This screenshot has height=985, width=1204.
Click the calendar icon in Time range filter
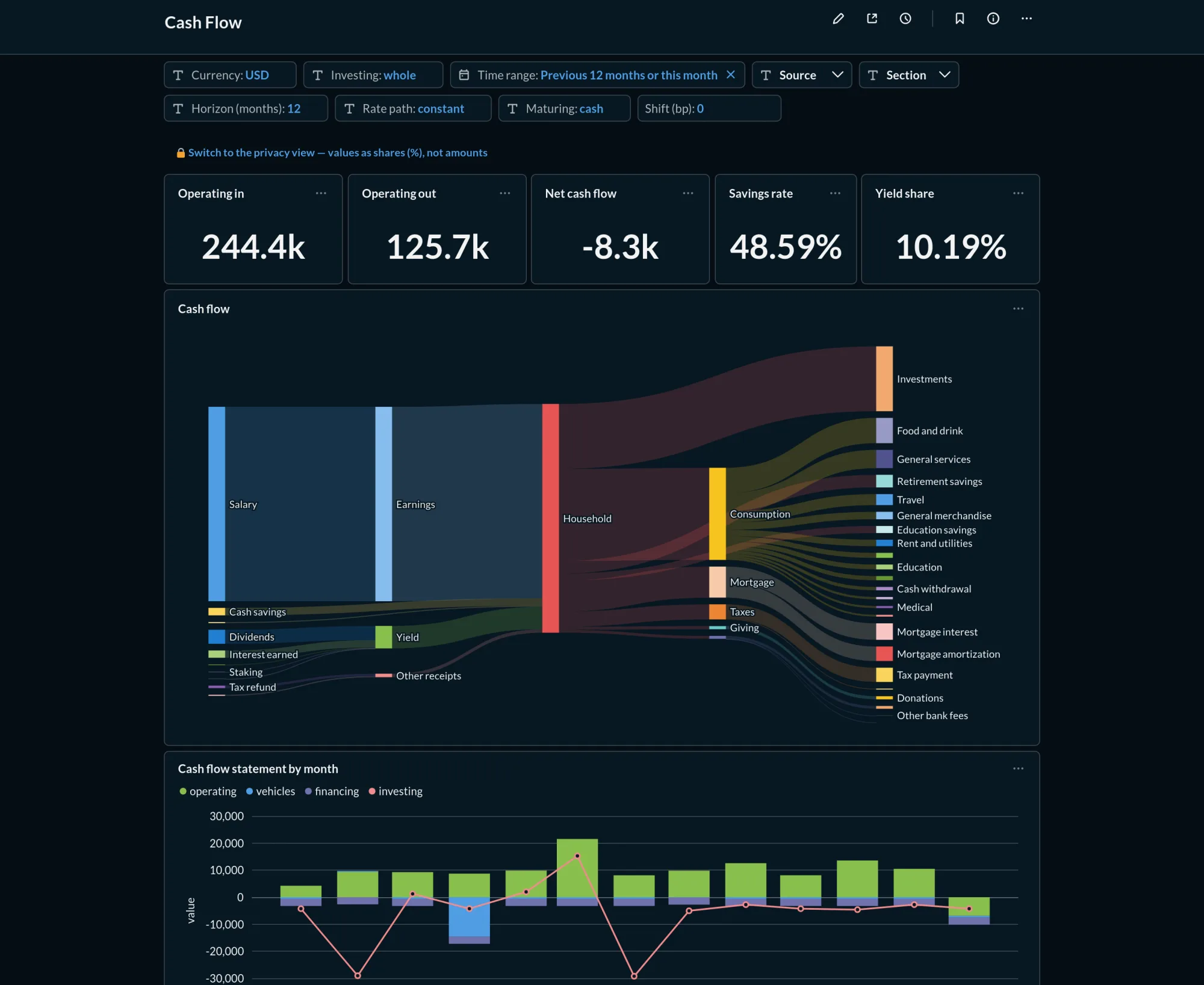pyautogui.click(x=464, y=75)
